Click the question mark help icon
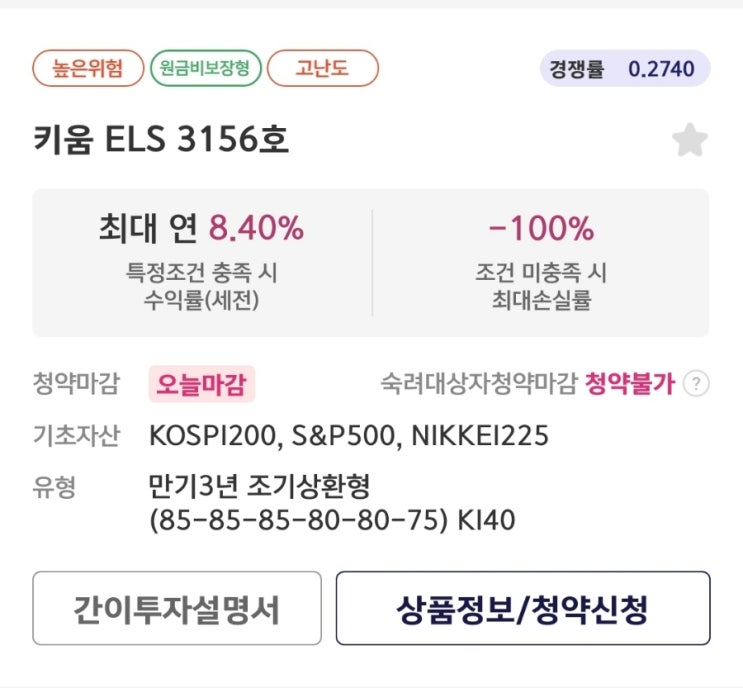Screen dimensions: 743x688 click(x=696, y=384)
